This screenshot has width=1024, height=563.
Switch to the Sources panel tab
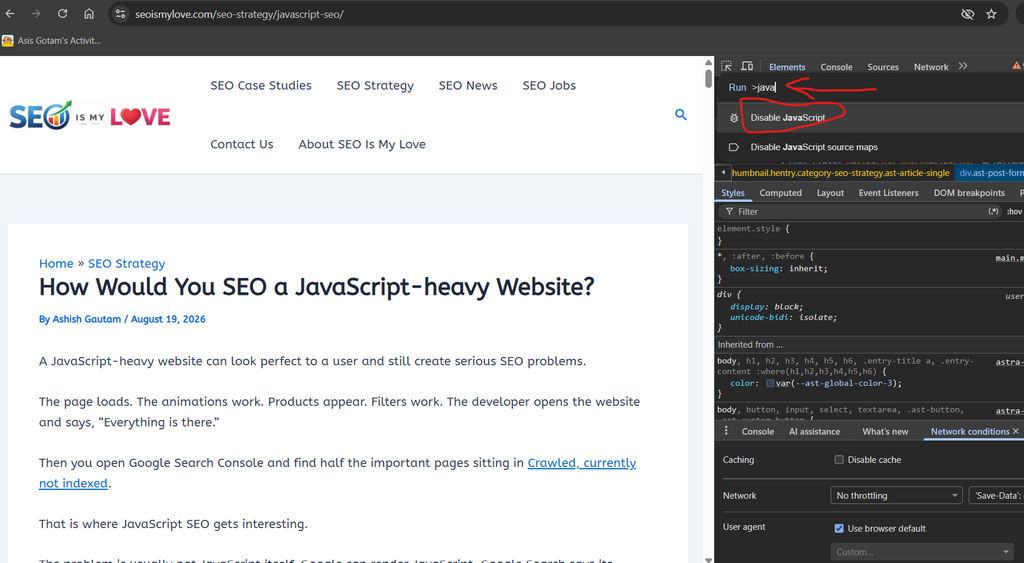coord(883,67)
